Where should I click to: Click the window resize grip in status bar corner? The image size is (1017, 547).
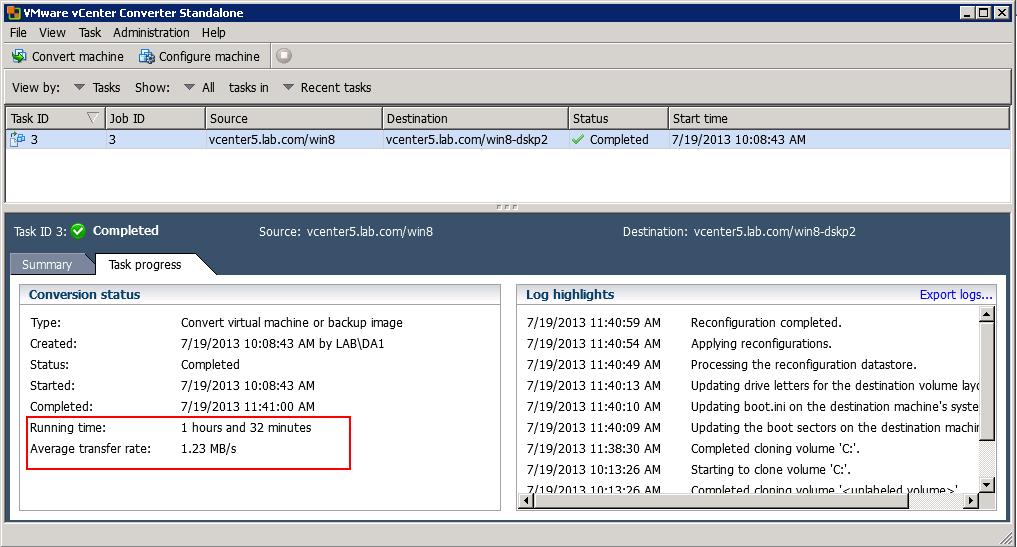(x=1006, y=536)
